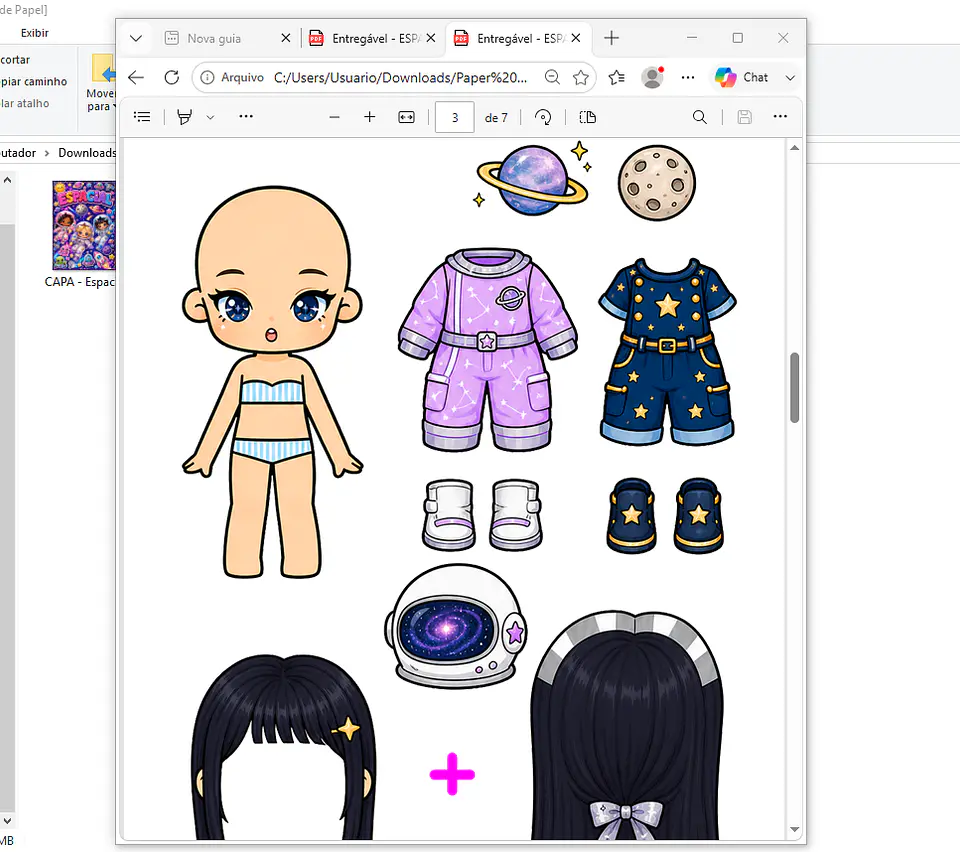This screenshot has height=852, width=960.
Task: View site information icon next to Arquivo
Action: coord(208,77)
